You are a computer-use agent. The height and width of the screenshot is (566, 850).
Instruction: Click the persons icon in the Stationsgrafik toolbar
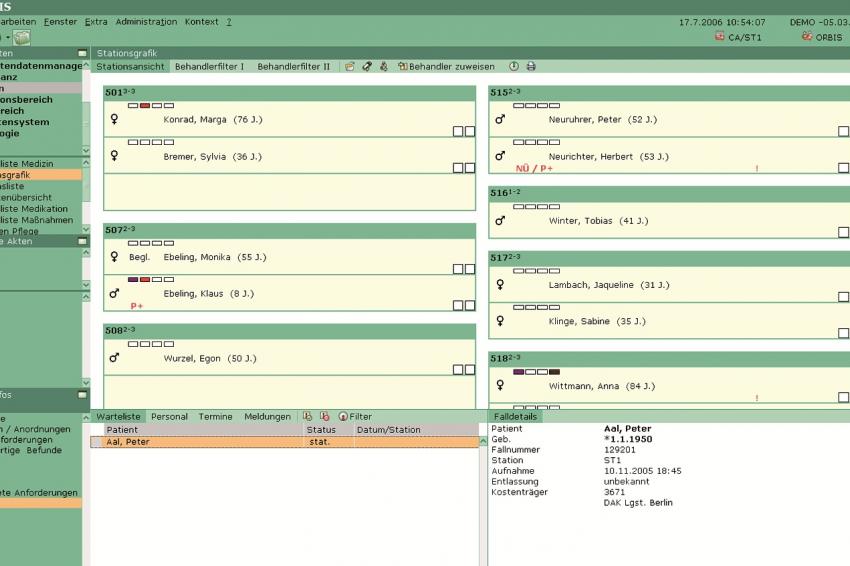click(384, 67)
